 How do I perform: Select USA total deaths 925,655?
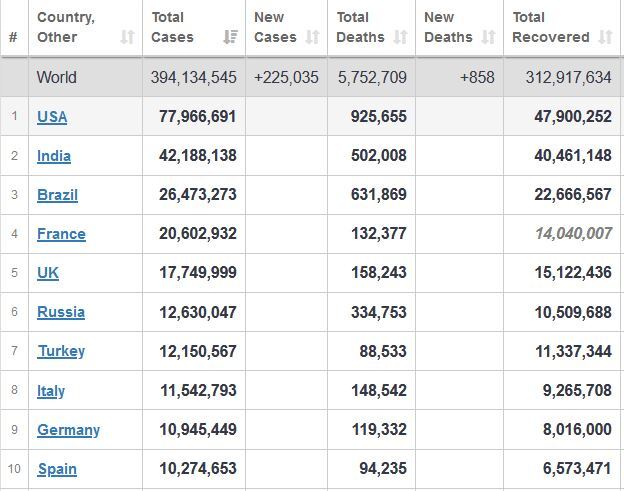[379, 117]
